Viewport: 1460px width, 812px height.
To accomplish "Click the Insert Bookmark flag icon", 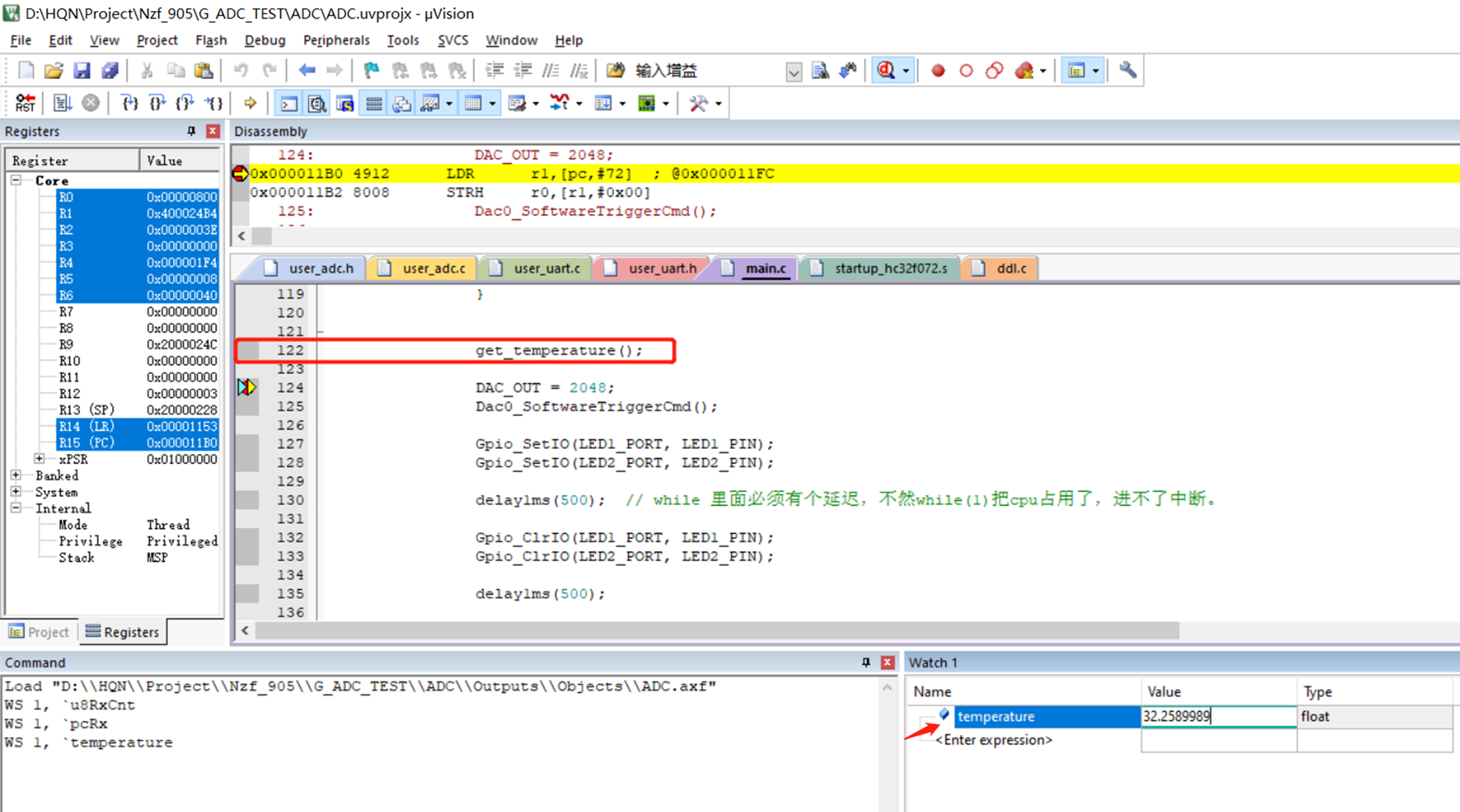I will coord(371,70).
